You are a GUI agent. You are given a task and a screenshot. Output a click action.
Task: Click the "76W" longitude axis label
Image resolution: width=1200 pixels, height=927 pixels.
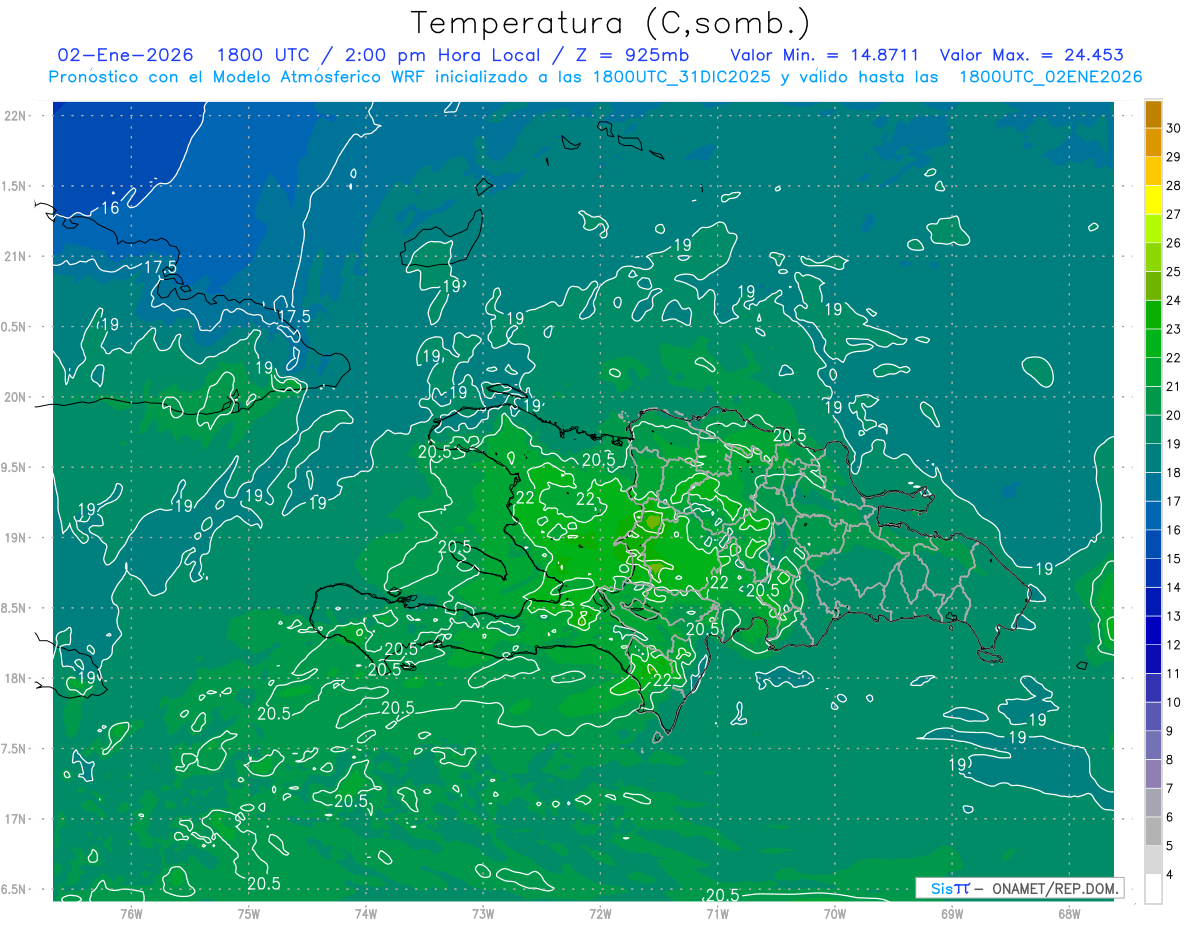131,913
